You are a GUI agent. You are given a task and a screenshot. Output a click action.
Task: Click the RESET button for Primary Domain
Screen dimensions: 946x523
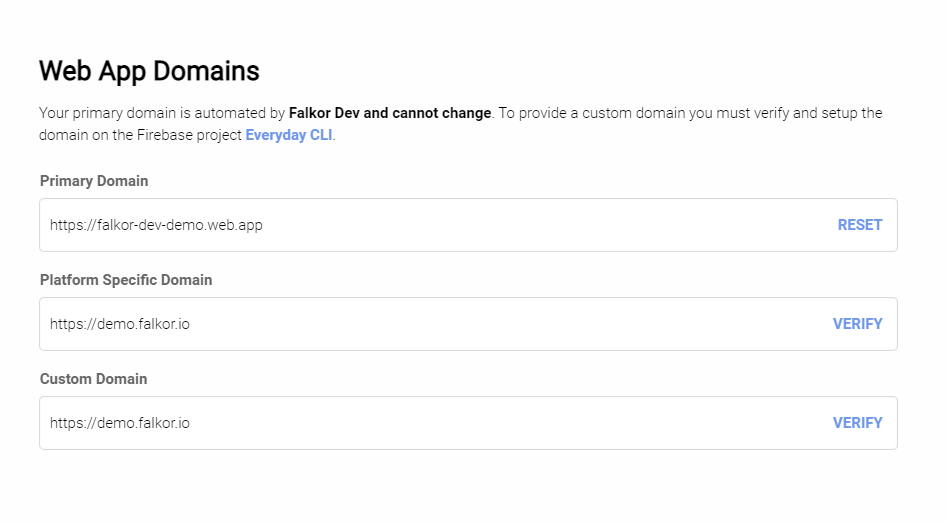pyautogui.click(x=859, y=225)
